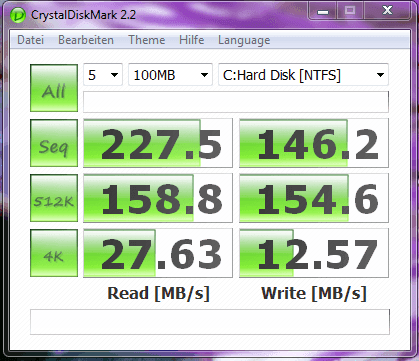Open the Hilfe menu
Viewport: 419px width, 361px height.
click(x=192, y=40)
